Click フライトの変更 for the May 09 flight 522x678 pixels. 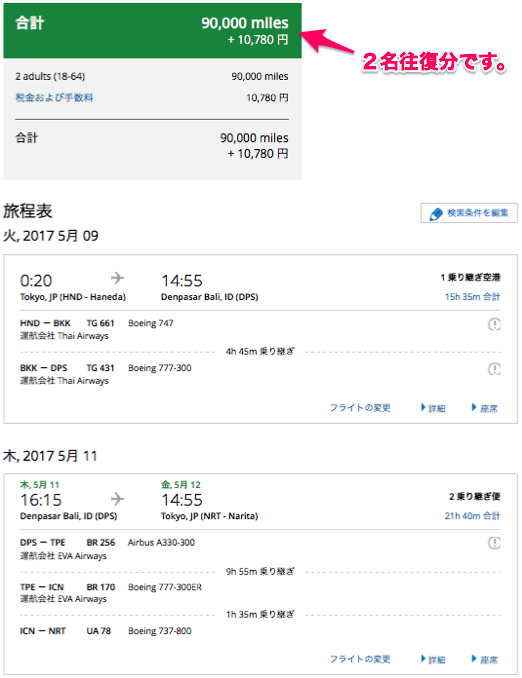coord(360,408)
